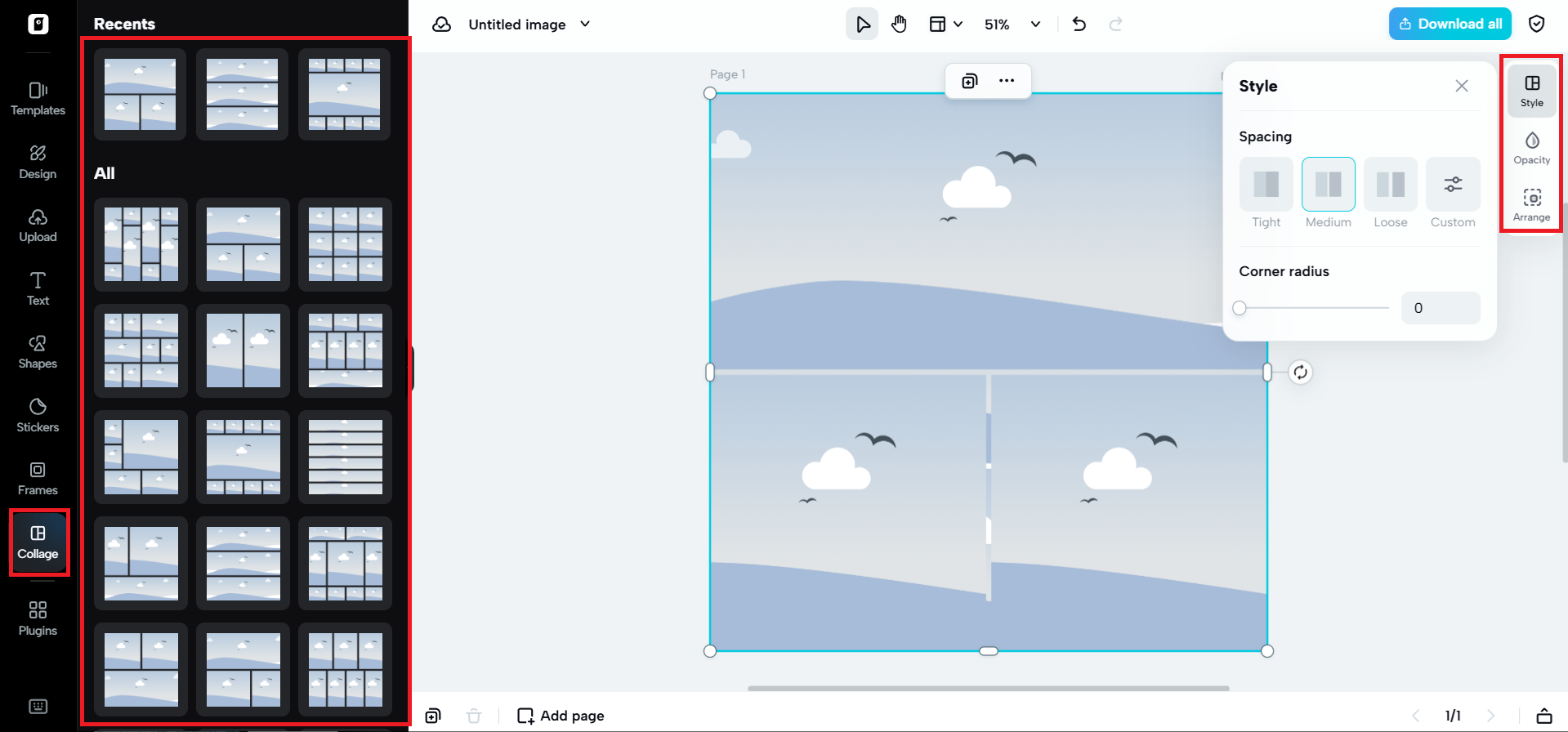
Task: Show keyboard shortcuts from bottom sidebar icon
Action: [x=38, y=707]
